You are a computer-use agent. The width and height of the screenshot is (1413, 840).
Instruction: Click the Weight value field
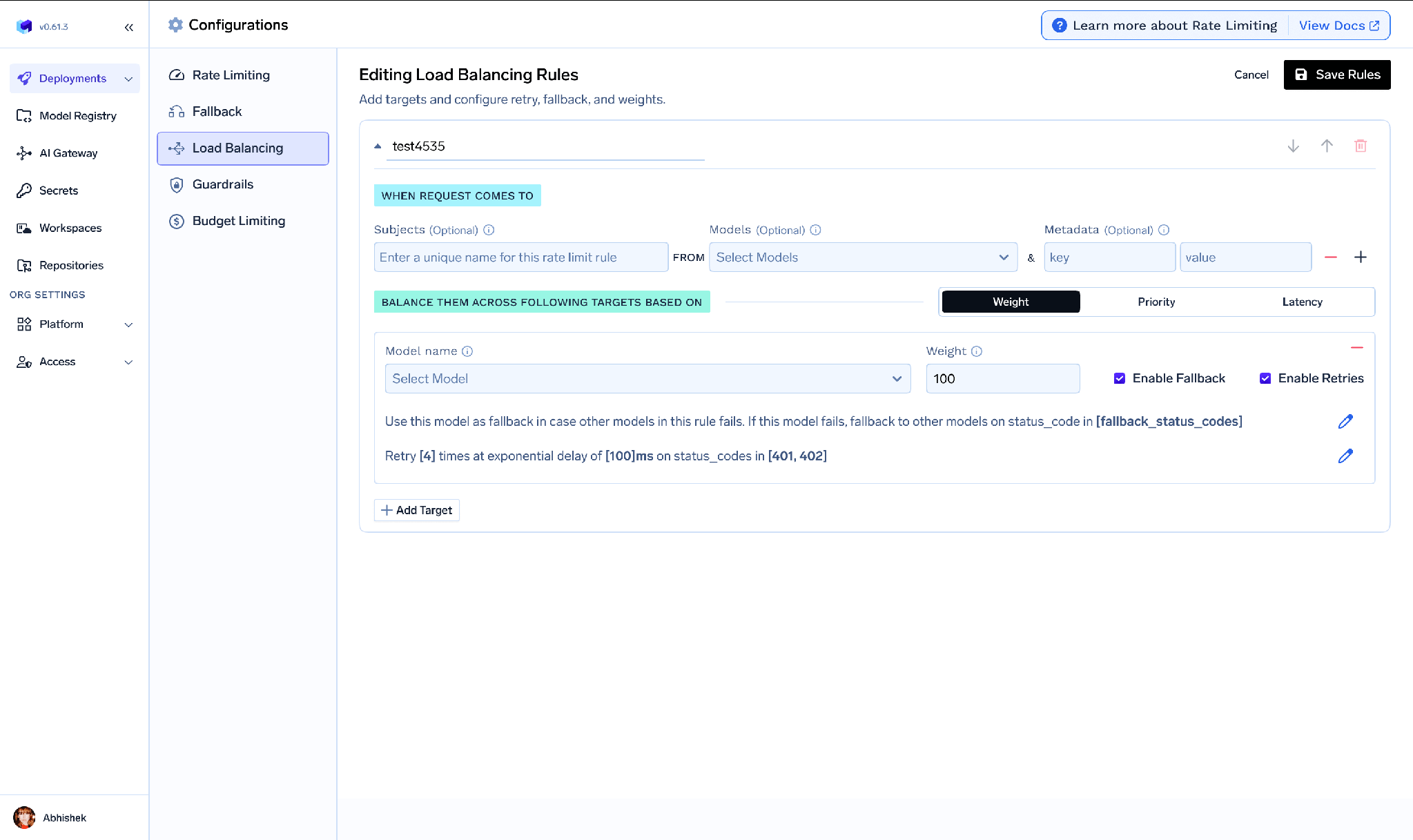click(x=1002, y=378)
